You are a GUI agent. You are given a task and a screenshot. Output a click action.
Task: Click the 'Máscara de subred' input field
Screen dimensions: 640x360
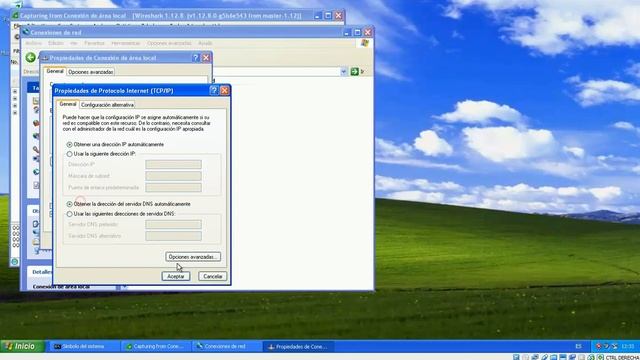173,176
